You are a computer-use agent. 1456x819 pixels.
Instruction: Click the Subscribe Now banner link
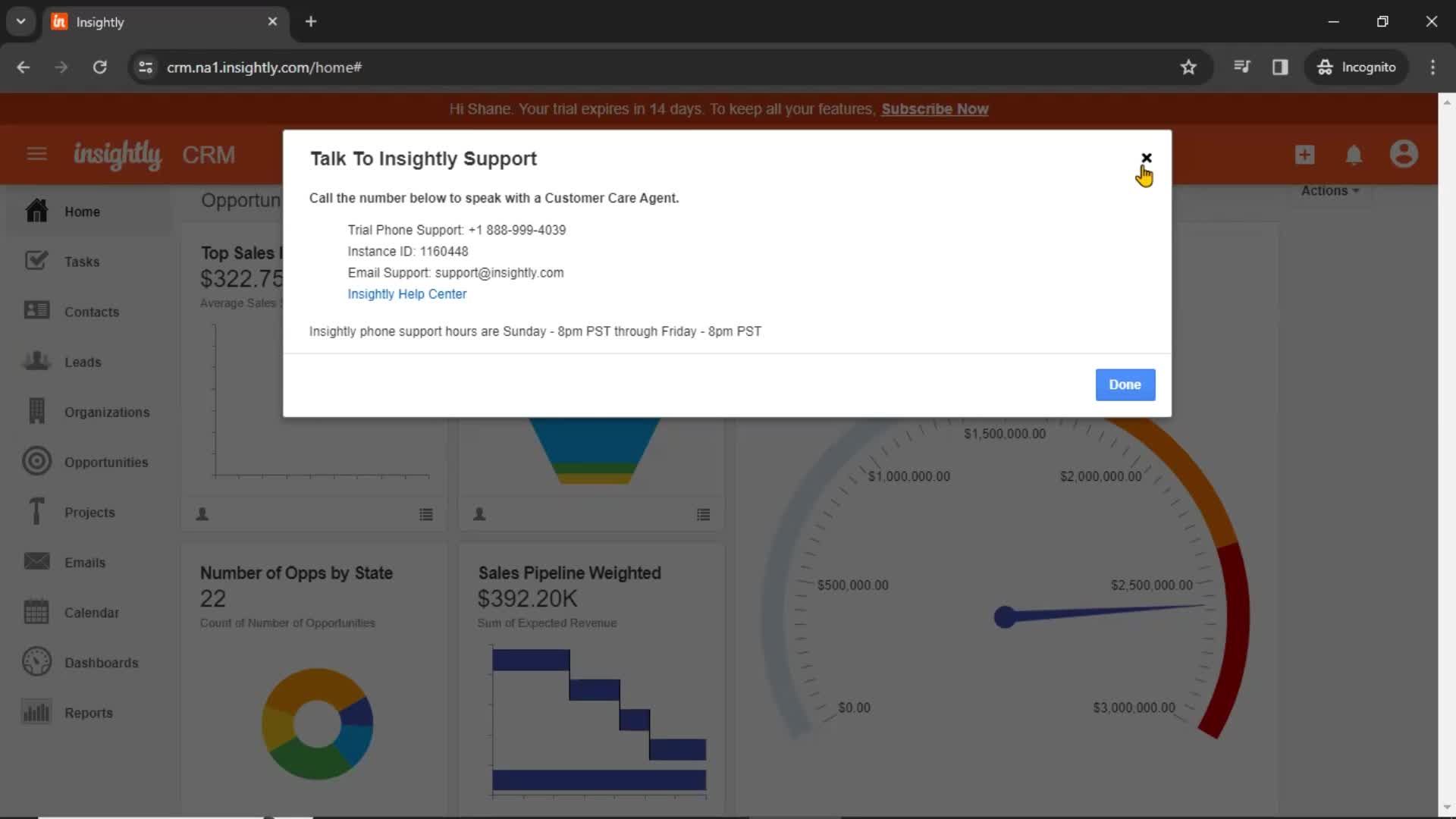[x=934, y=109]
